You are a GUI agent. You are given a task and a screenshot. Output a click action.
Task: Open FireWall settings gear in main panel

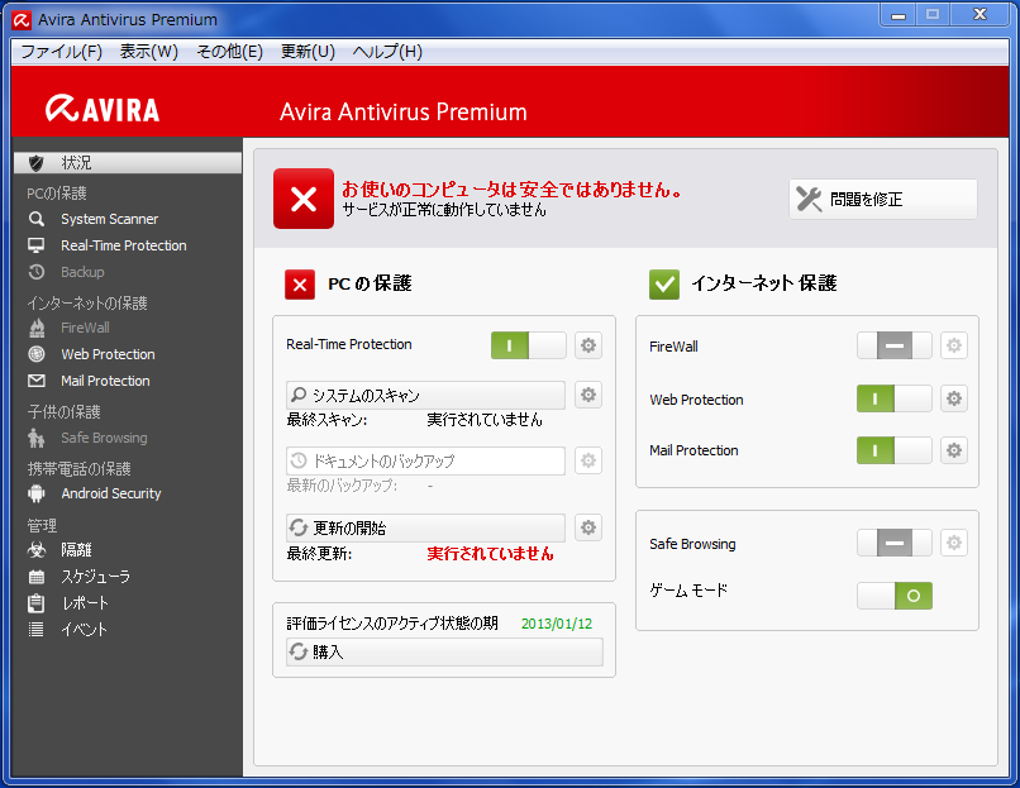pyautogui.click(x=954, y=346)
